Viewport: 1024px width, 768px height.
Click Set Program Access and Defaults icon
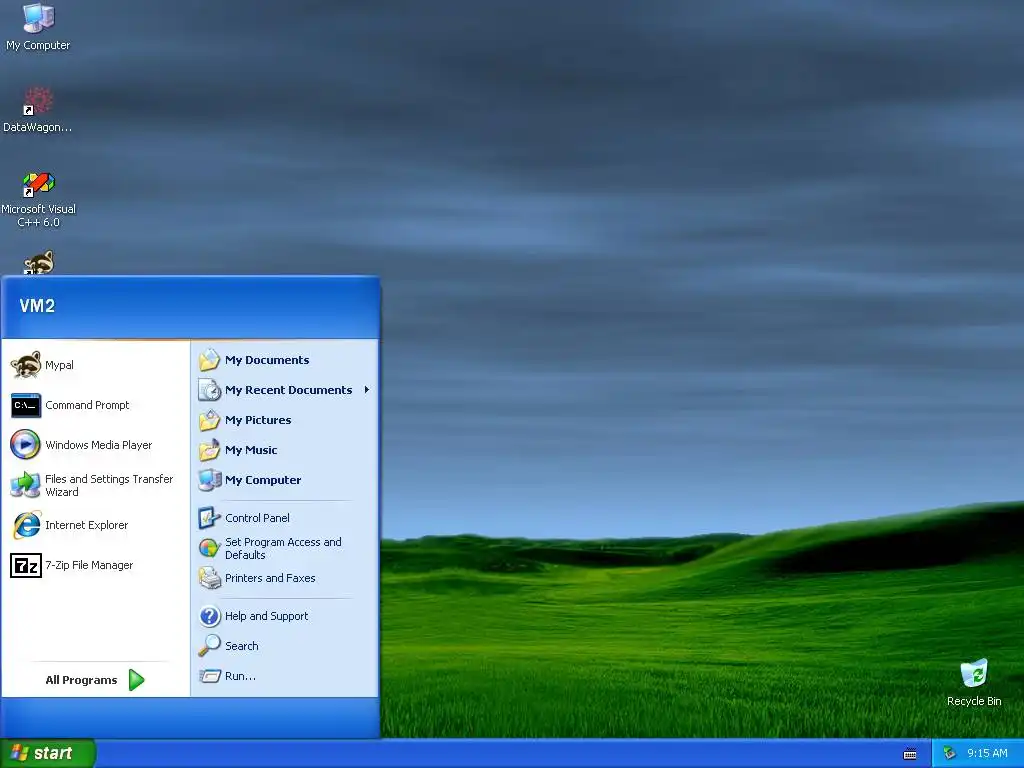[210, 548]
